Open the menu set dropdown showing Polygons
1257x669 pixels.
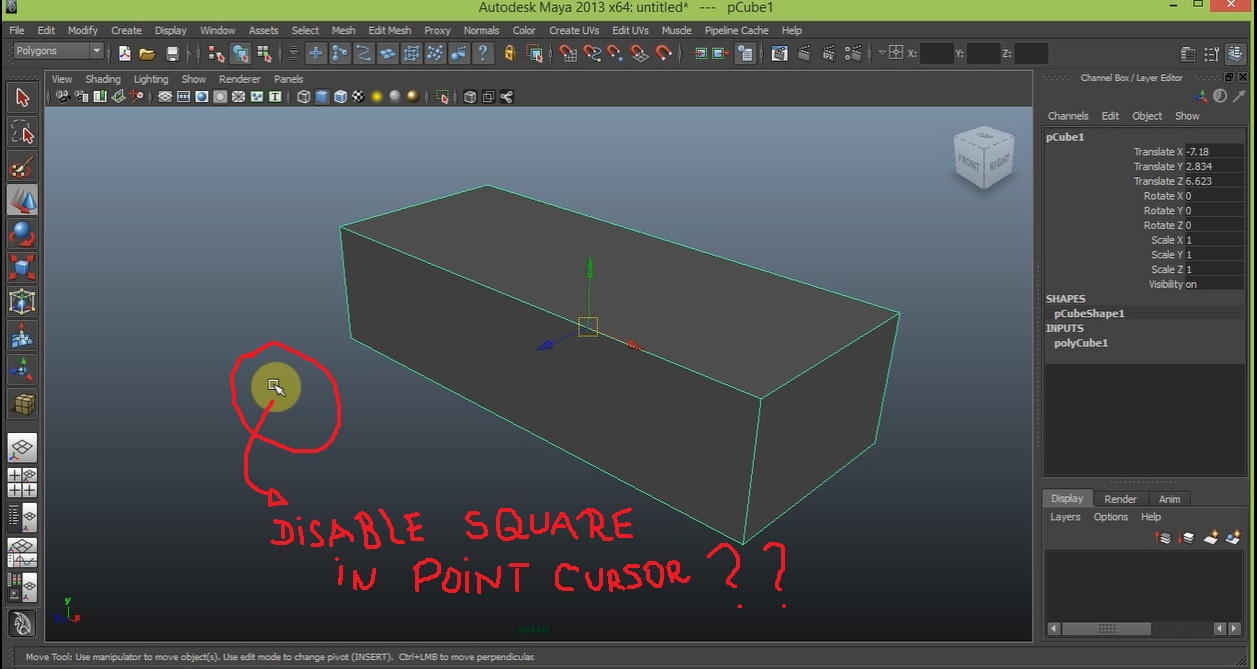coord(55,50)
